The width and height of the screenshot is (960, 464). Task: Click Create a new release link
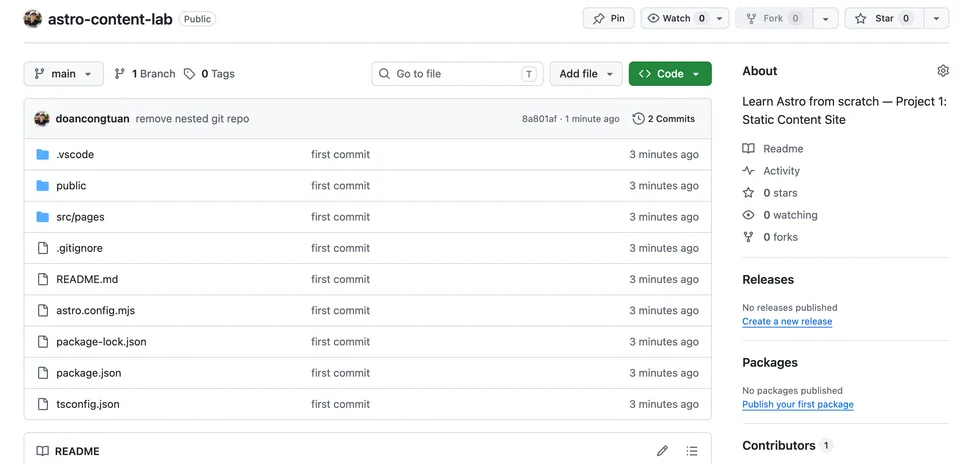[787, 321]
